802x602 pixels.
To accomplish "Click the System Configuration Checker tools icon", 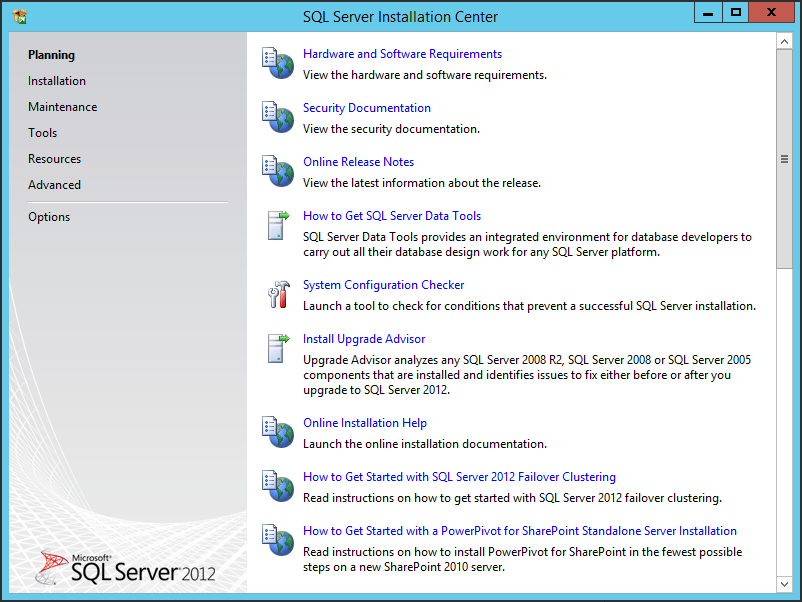I will point(277,294).
